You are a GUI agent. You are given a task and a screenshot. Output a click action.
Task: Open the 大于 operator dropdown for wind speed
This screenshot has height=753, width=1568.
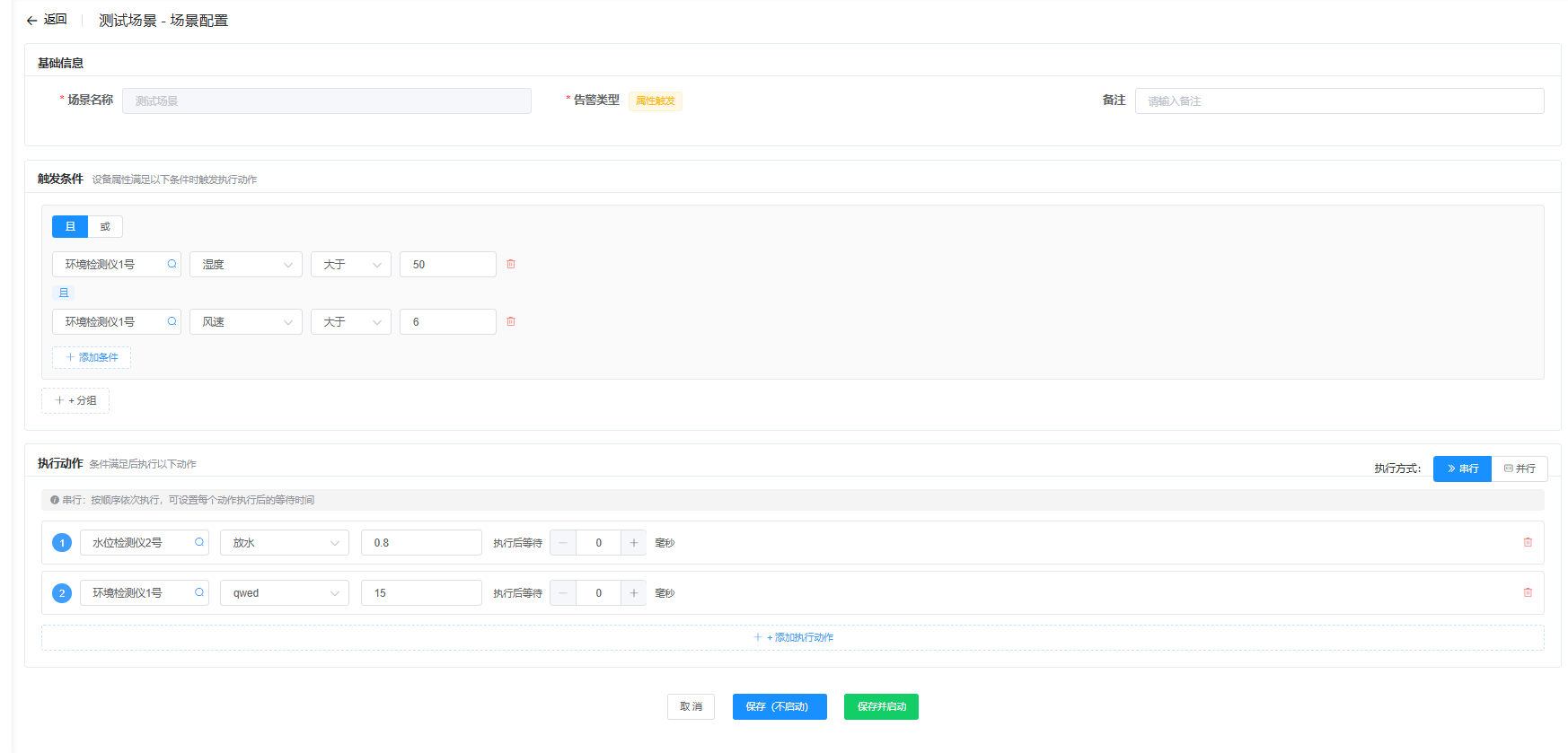coord(350,322)
